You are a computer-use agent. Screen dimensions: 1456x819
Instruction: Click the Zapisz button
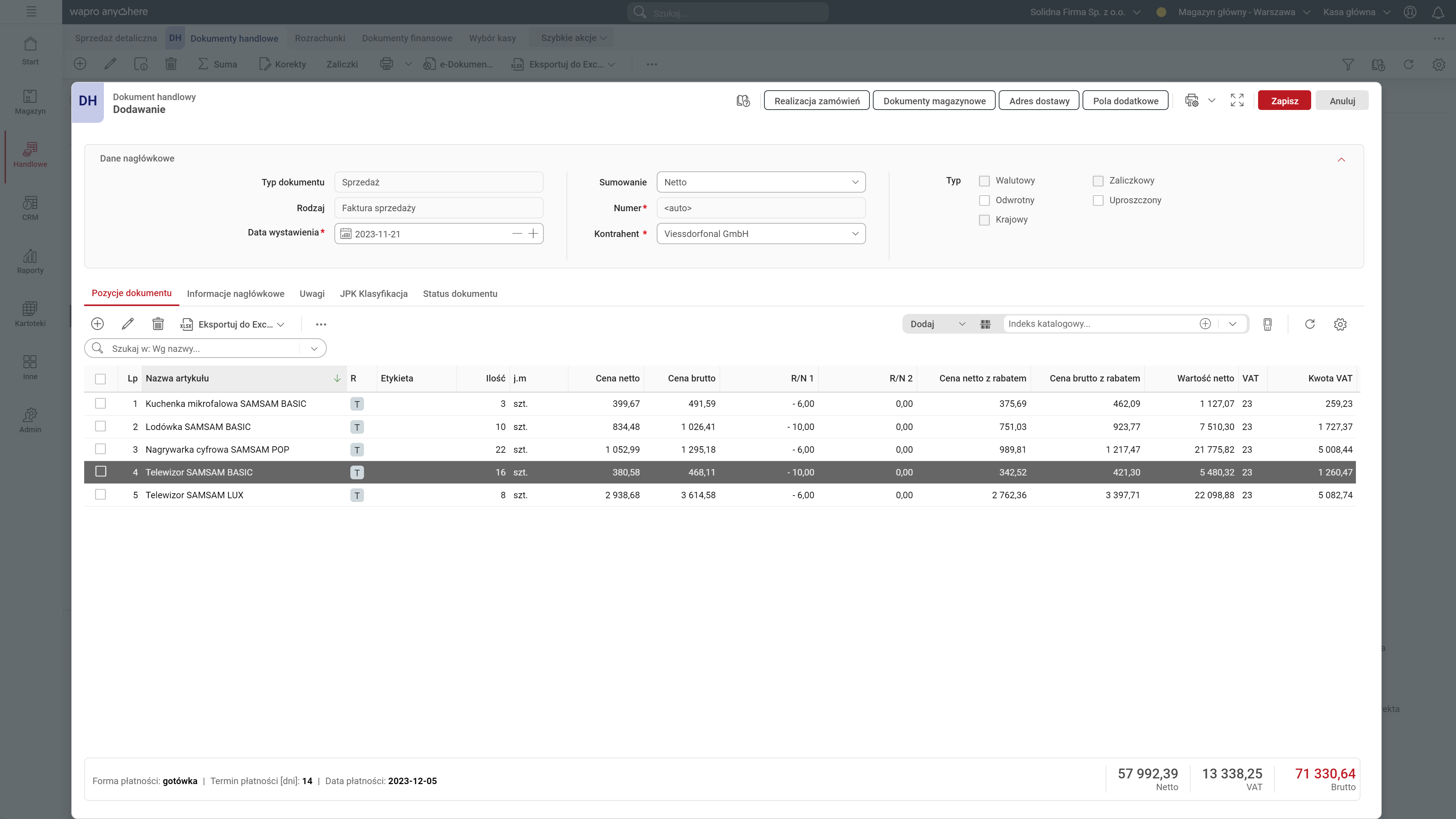pos(1284,100)
